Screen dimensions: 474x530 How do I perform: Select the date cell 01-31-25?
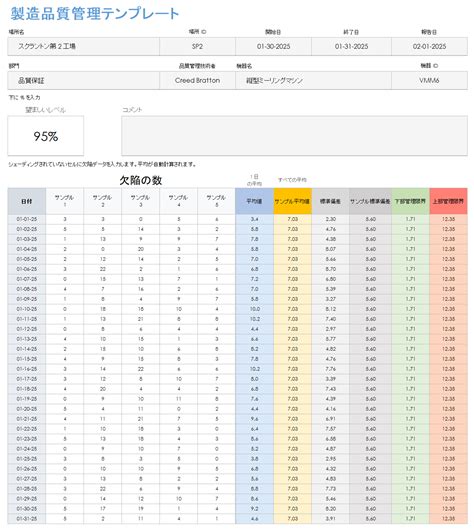tap(27, 519)
